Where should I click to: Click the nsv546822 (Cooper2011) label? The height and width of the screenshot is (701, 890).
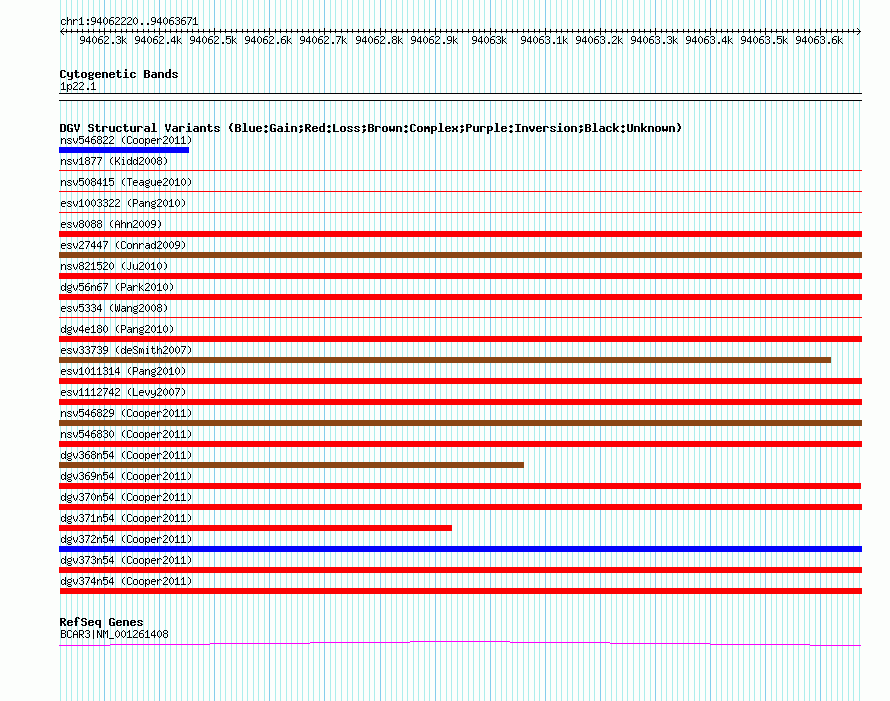126,140
